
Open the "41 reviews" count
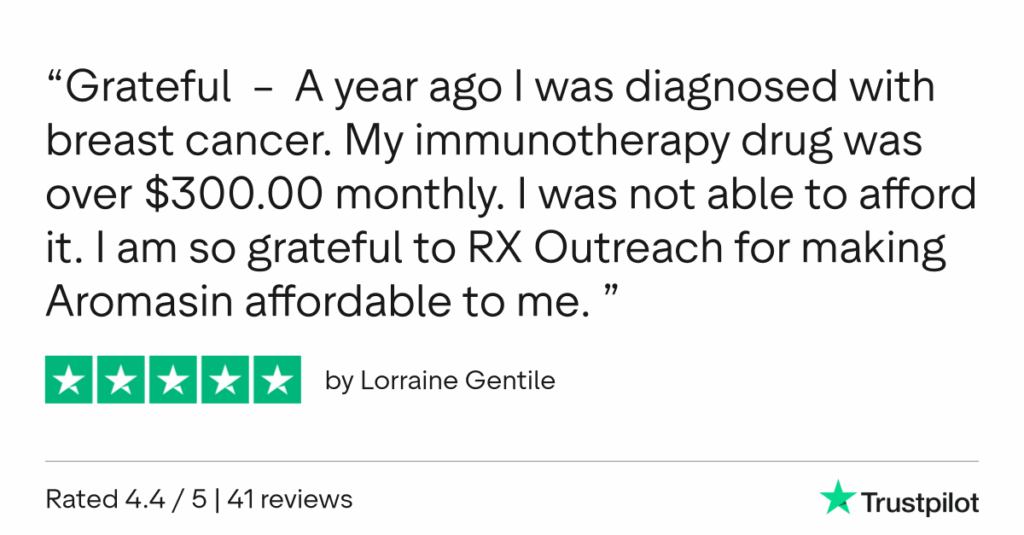coord(290,498)
